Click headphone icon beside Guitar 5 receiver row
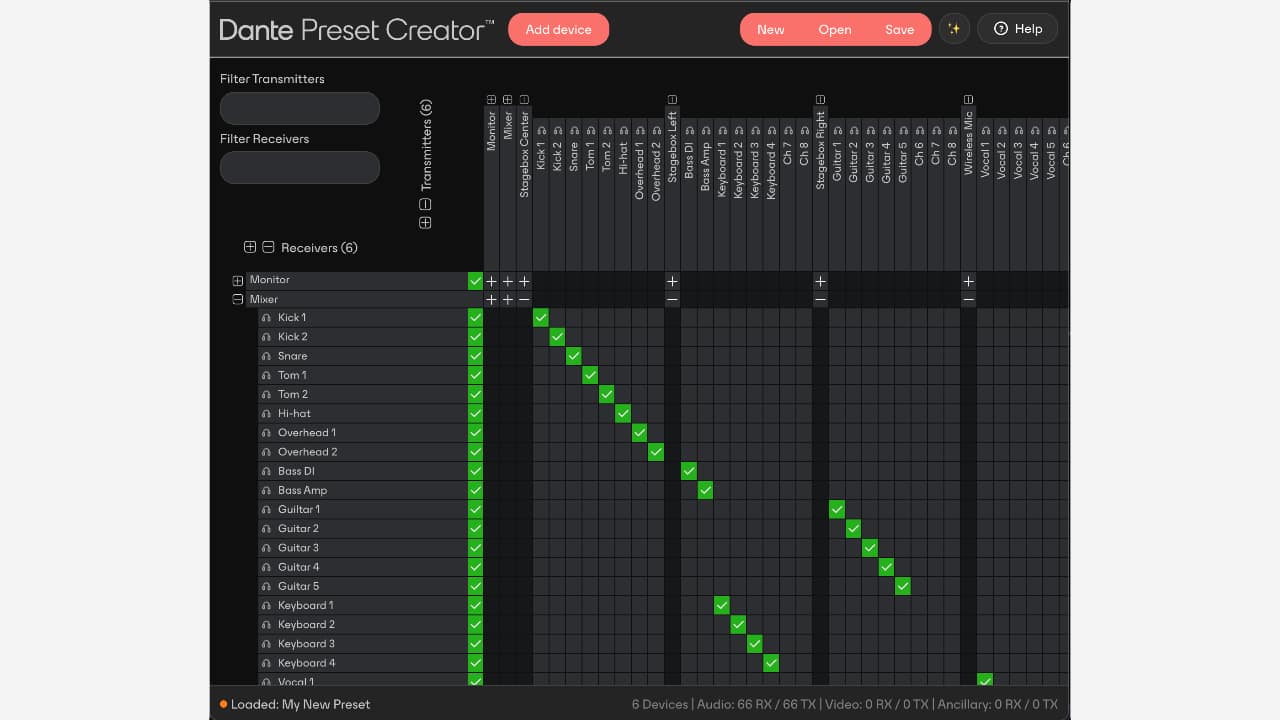This screenshot has height=720, width=1280. tap(266, 586)
